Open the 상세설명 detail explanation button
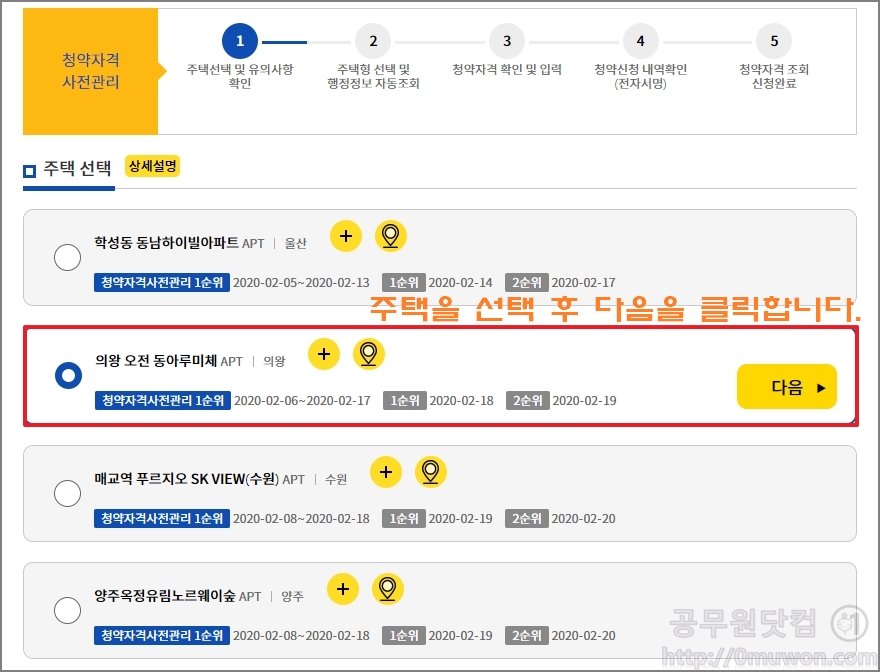880x672 pixels. click(x=153, y=166)
